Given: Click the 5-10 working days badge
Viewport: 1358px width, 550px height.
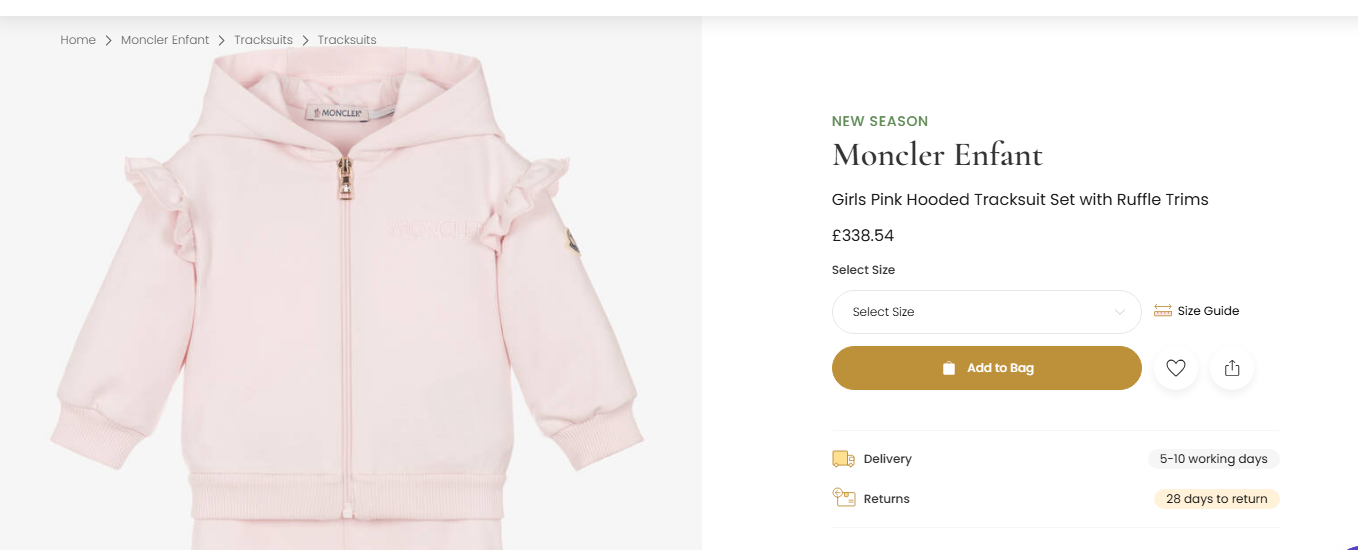Looking at the screenshot, I should [x=1213, y=459].
